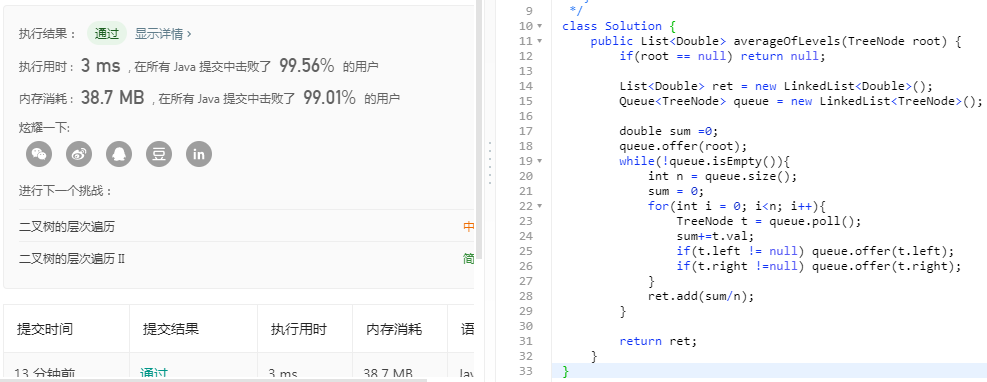This screenshot has width=987, height=382.
Task: Place cursor on 'return ret;' line
Action: (x=658, y=341)
